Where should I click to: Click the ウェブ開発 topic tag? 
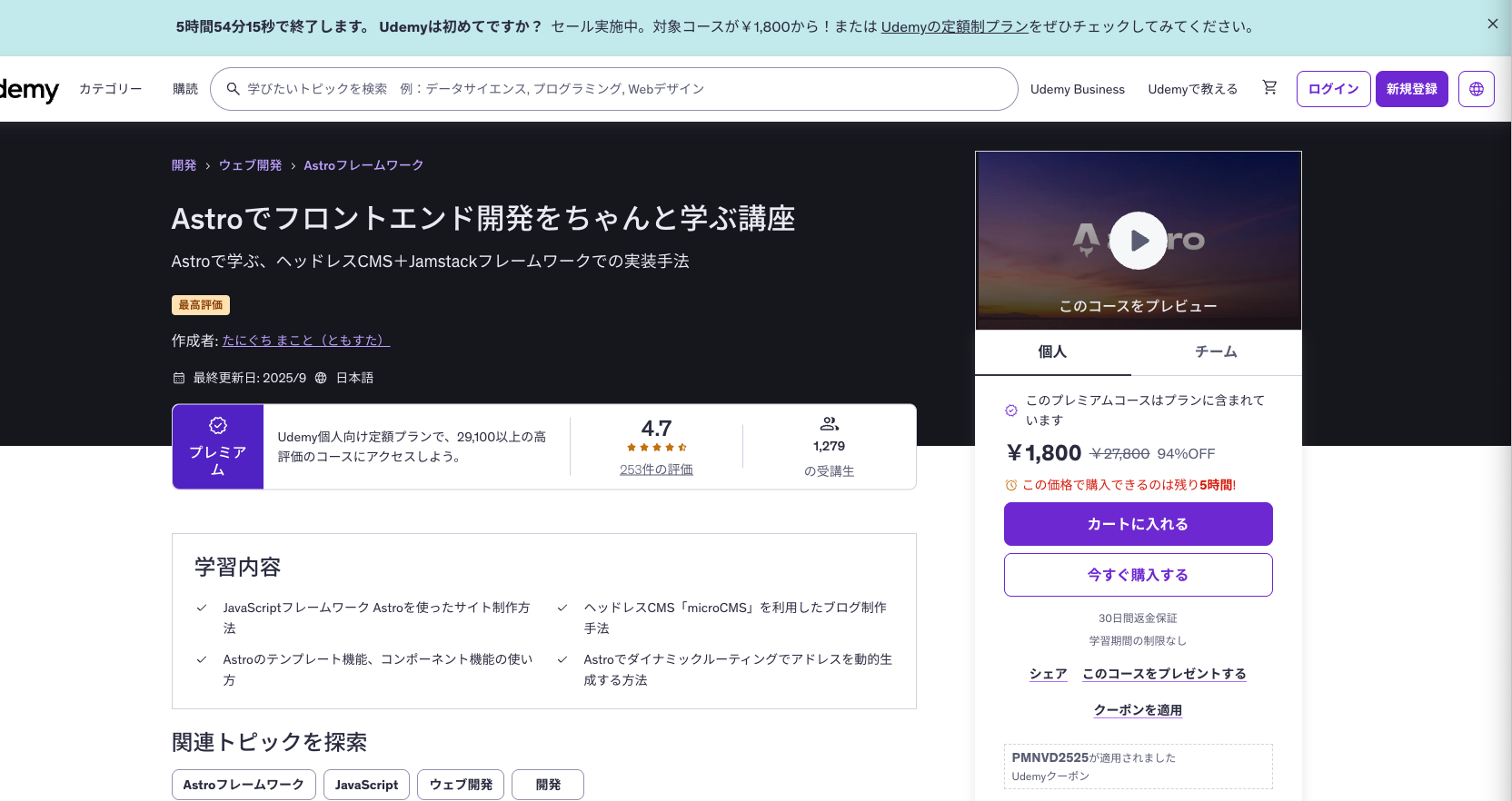[461, 785]
